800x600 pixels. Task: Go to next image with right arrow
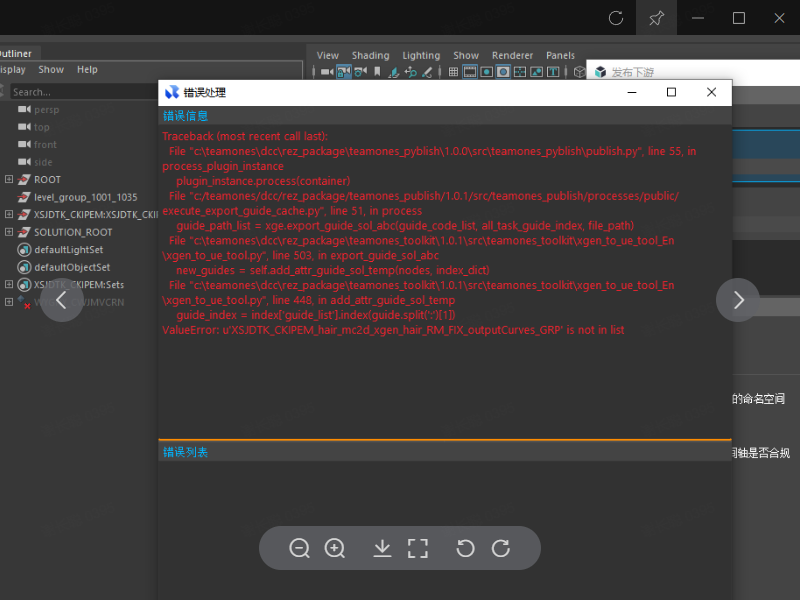tap(738, 300)
